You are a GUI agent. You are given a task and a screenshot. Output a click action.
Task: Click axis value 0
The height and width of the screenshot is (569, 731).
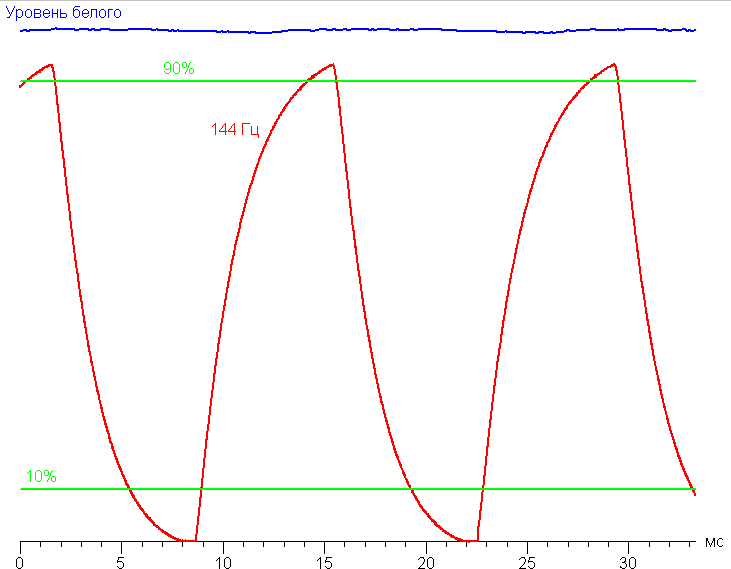click(20, 562)
